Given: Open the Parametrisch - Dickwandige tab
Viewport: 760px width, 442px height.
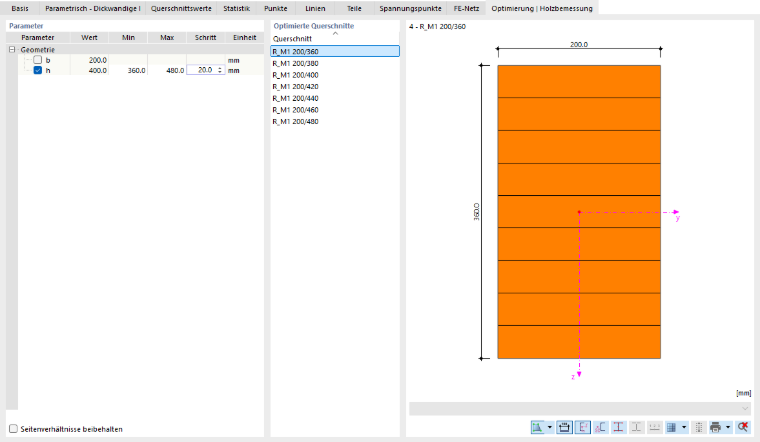Looking at the screenshot, I should tap(93, 8).
